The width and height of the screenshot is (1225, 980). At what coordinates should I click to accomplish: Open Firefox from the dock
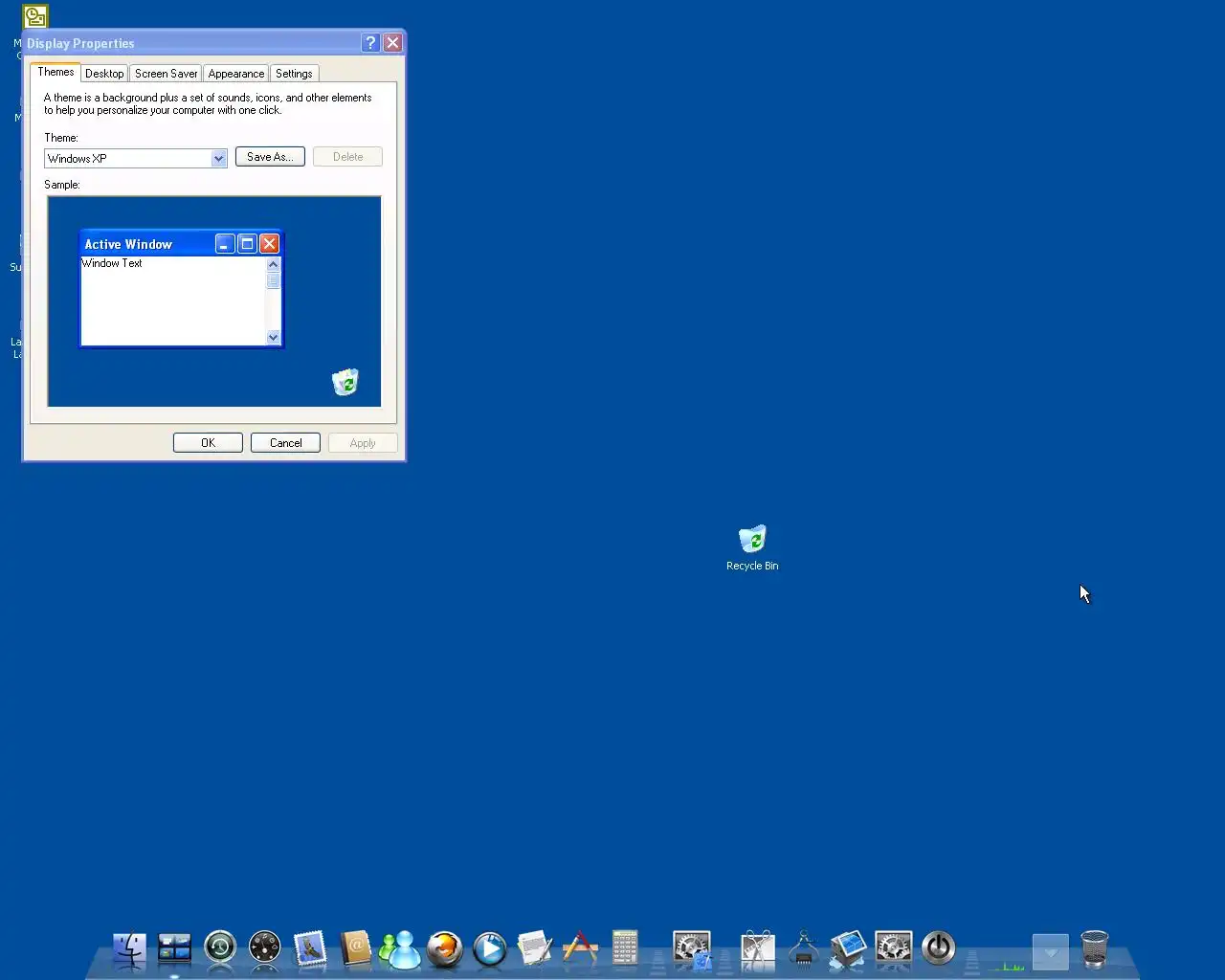coord(445,948)
